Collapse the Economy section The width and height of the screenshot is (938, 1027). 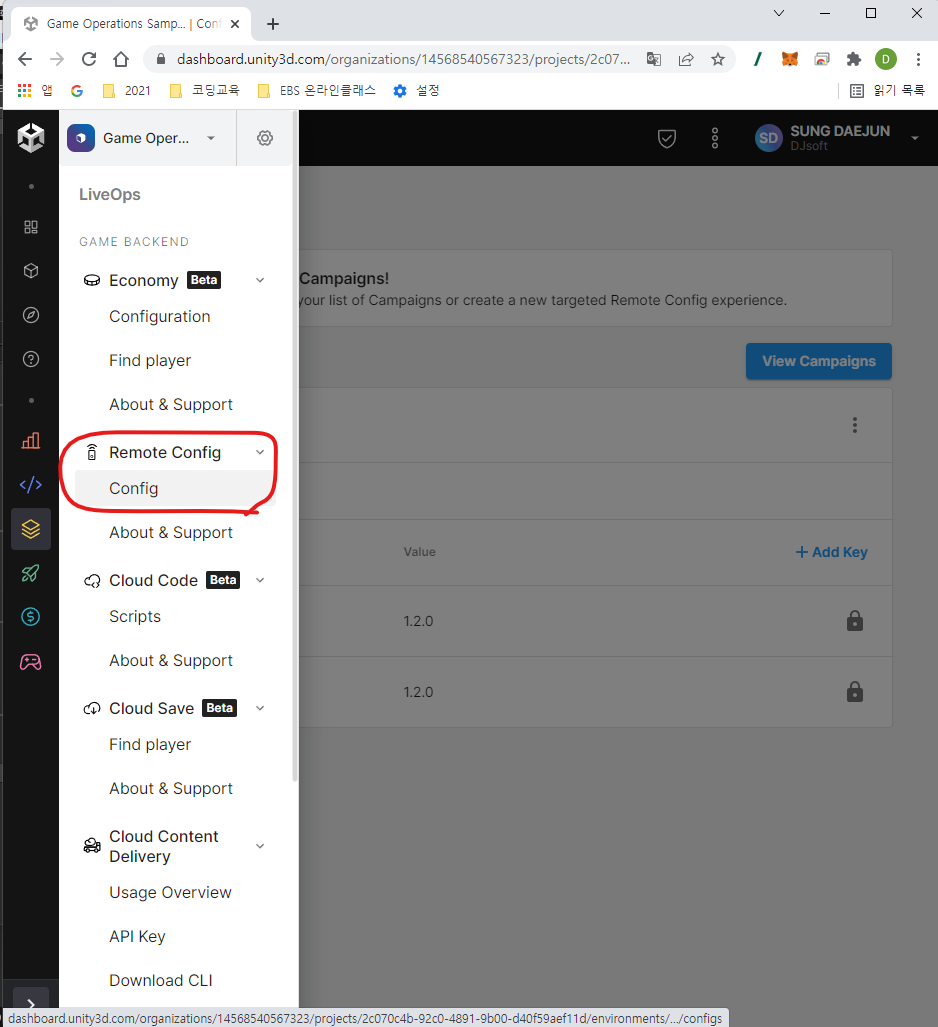click(260, 280)
